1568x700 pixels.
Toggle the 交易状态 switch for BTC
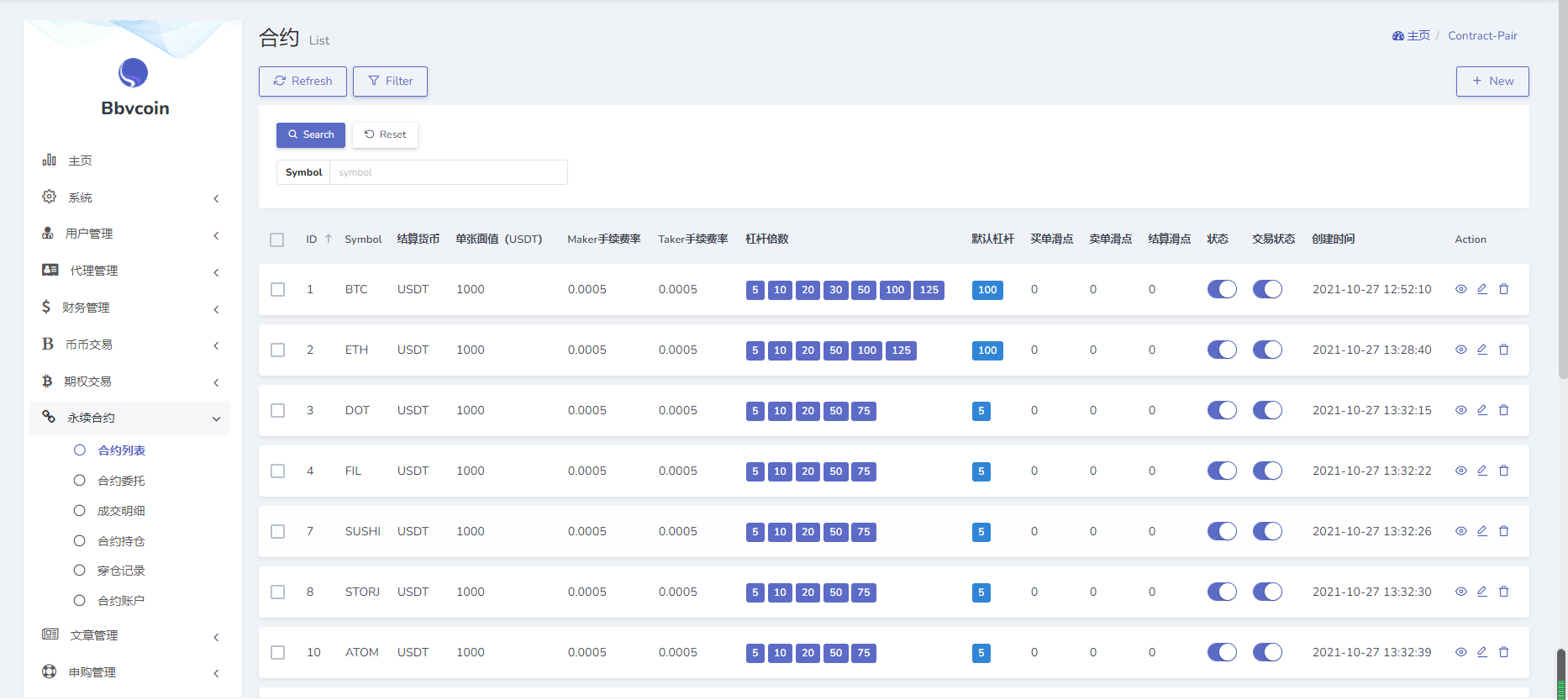[1267, 289]
